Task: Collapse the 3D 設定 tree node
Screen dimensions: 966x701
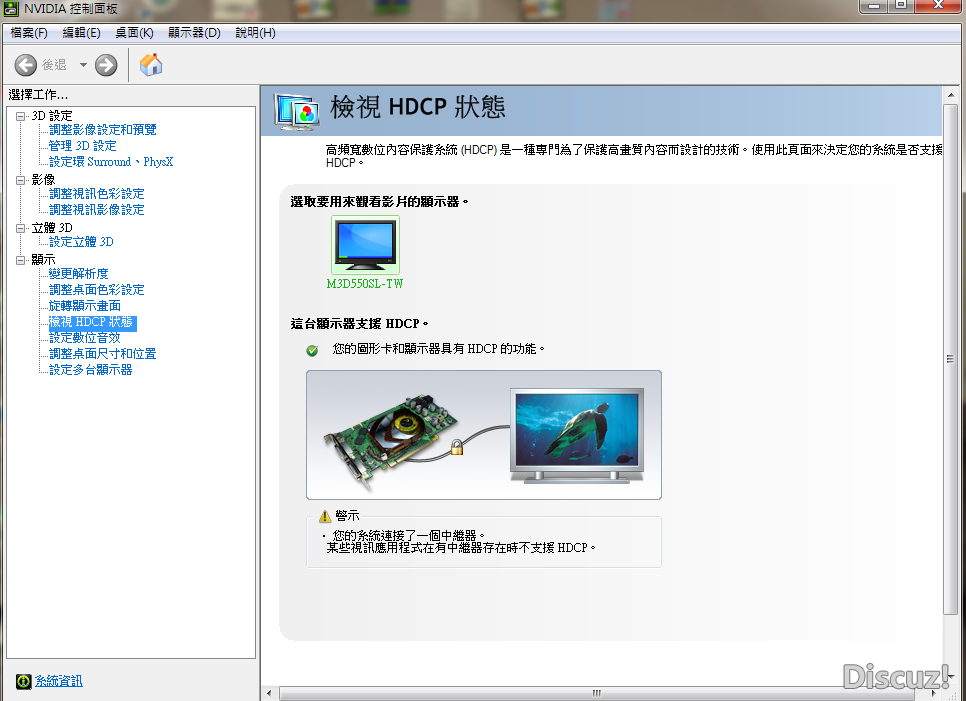Action: point(21,116)
